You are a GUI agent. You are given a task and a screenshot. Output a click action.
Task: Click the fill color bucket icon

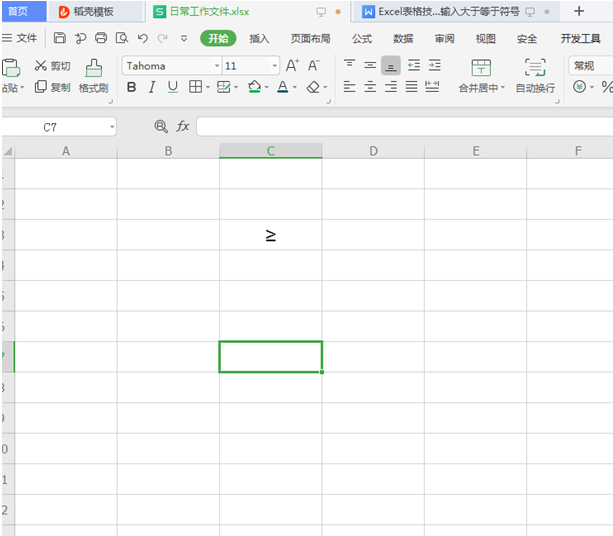(x=255, y=87)
